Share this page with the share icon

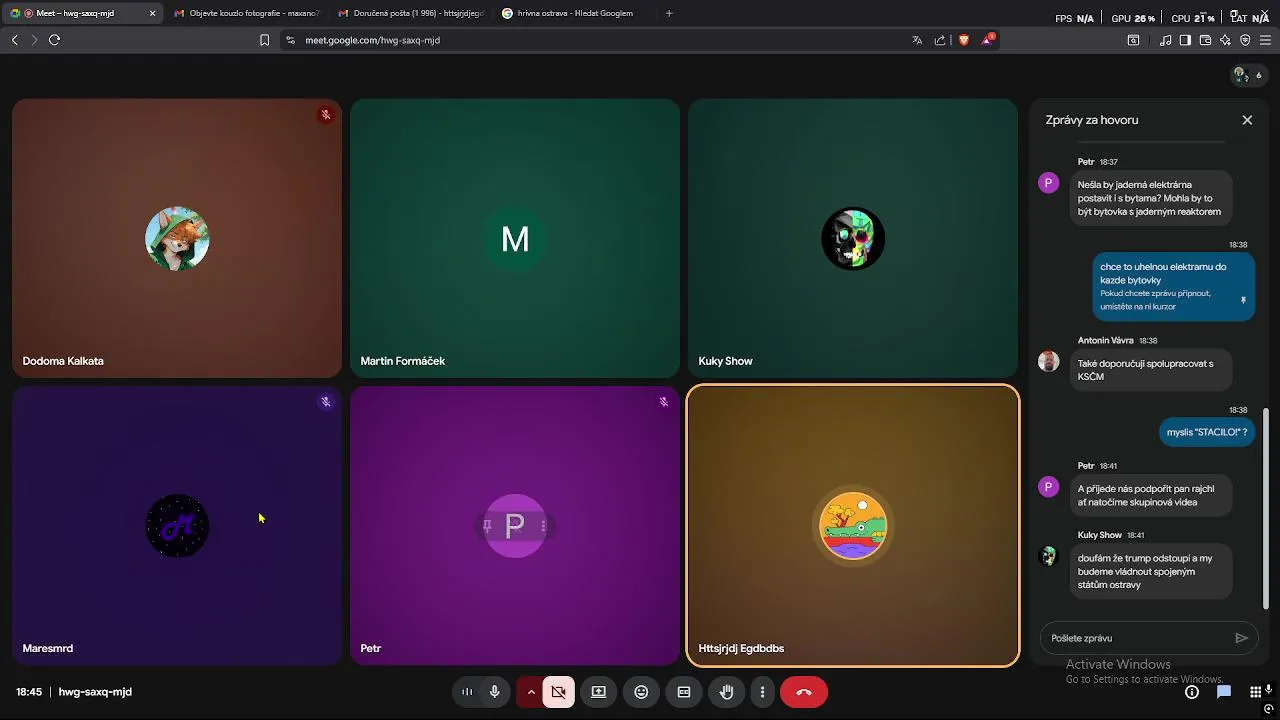tap(940, 40)
